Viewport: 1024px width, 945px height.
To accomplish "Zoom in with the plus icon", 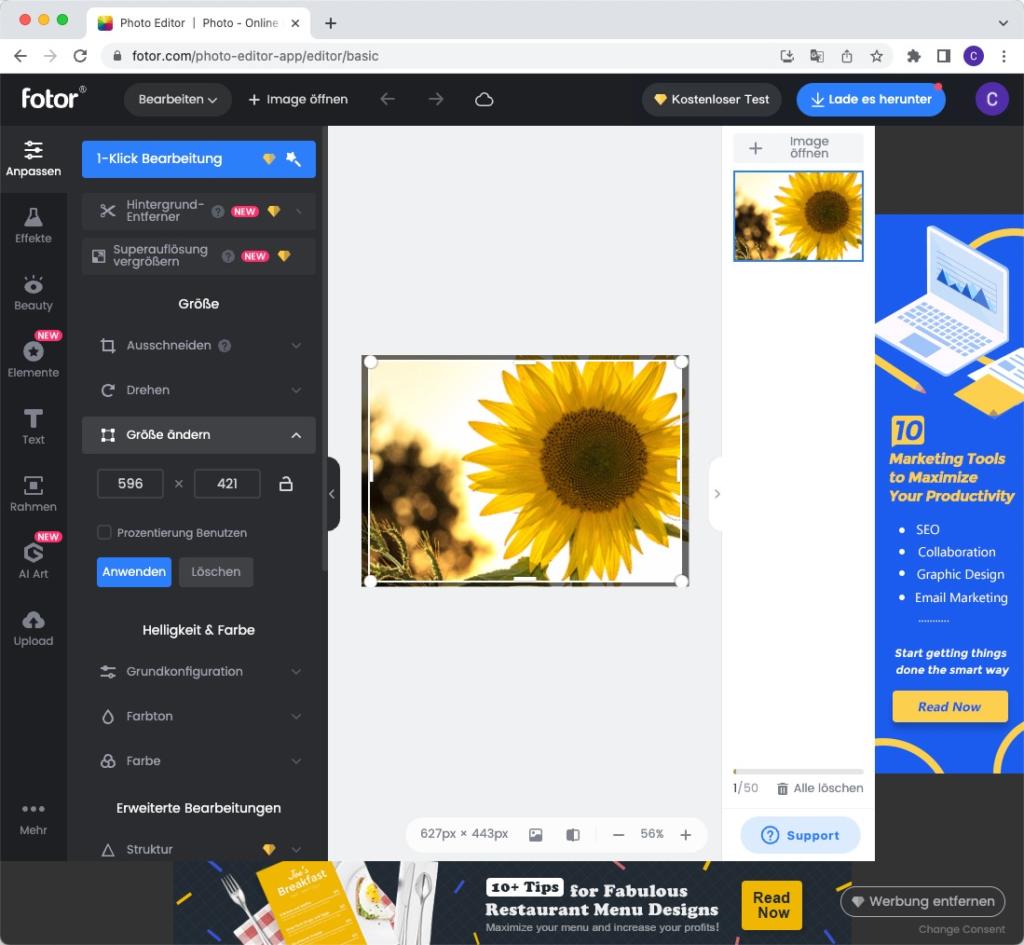I will [x=685, y=834].
